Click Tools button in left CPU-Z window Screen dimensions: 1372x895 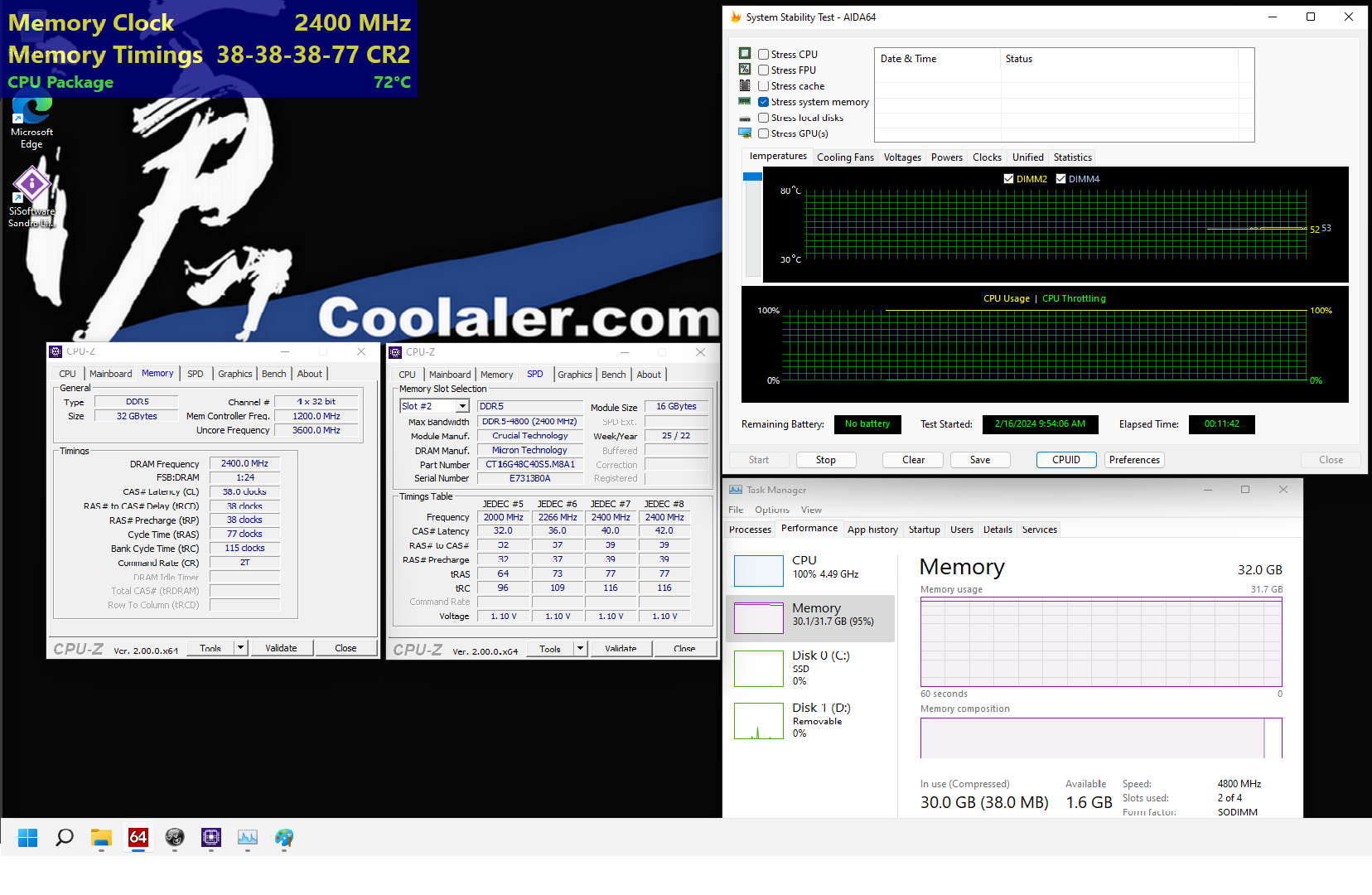[x=210, y=648]
